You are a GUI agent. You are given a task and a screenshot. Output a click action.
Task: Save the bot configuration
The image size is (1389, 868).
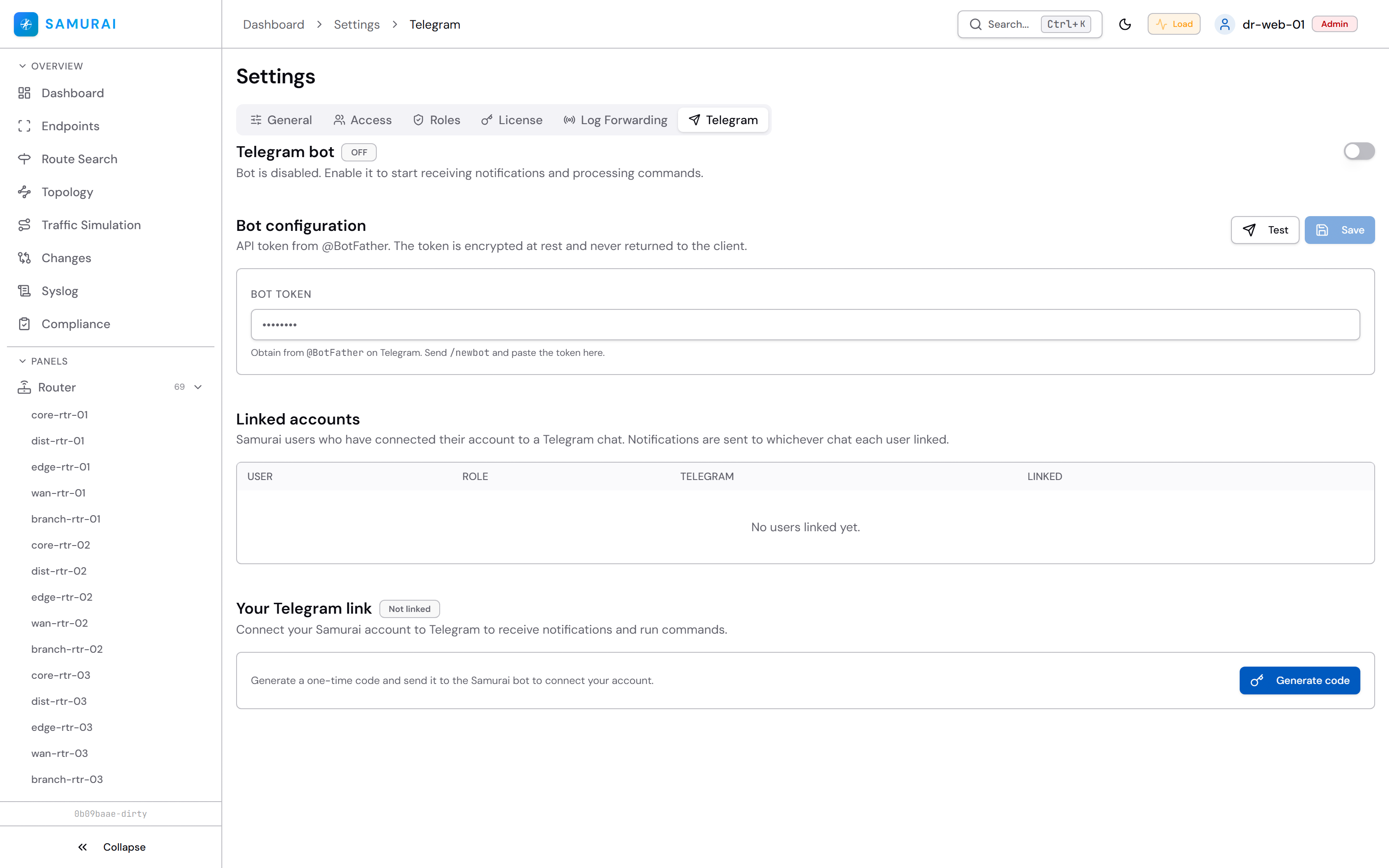pos(1340,230)
